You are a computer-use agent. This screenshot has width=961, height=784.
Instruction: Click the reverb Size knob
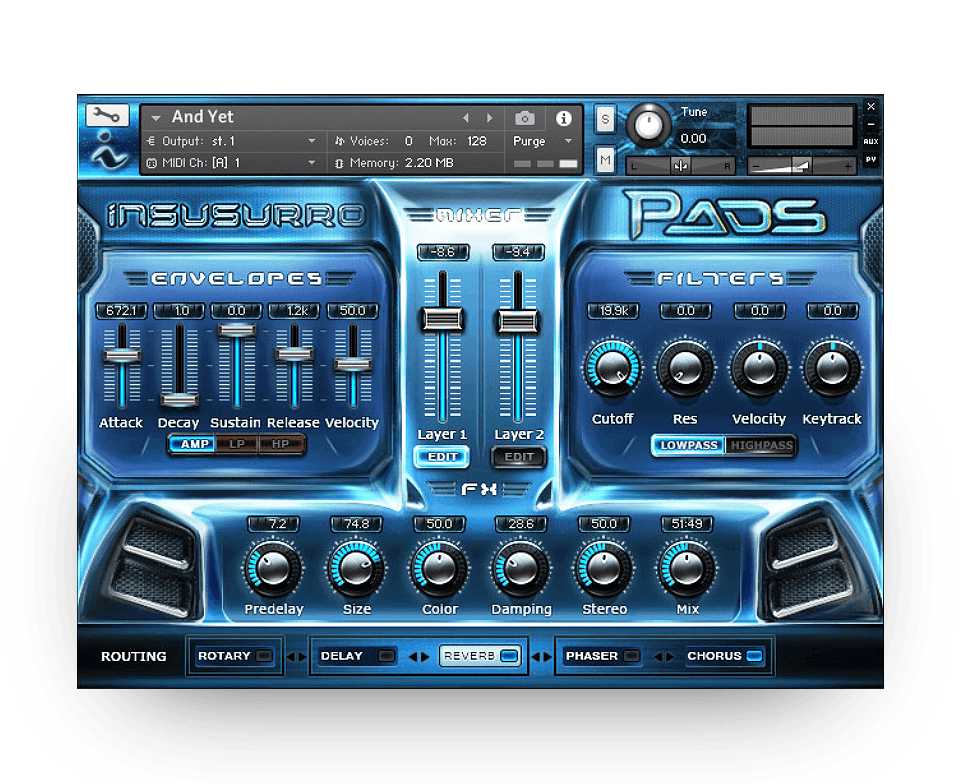[x=356, y=569]
